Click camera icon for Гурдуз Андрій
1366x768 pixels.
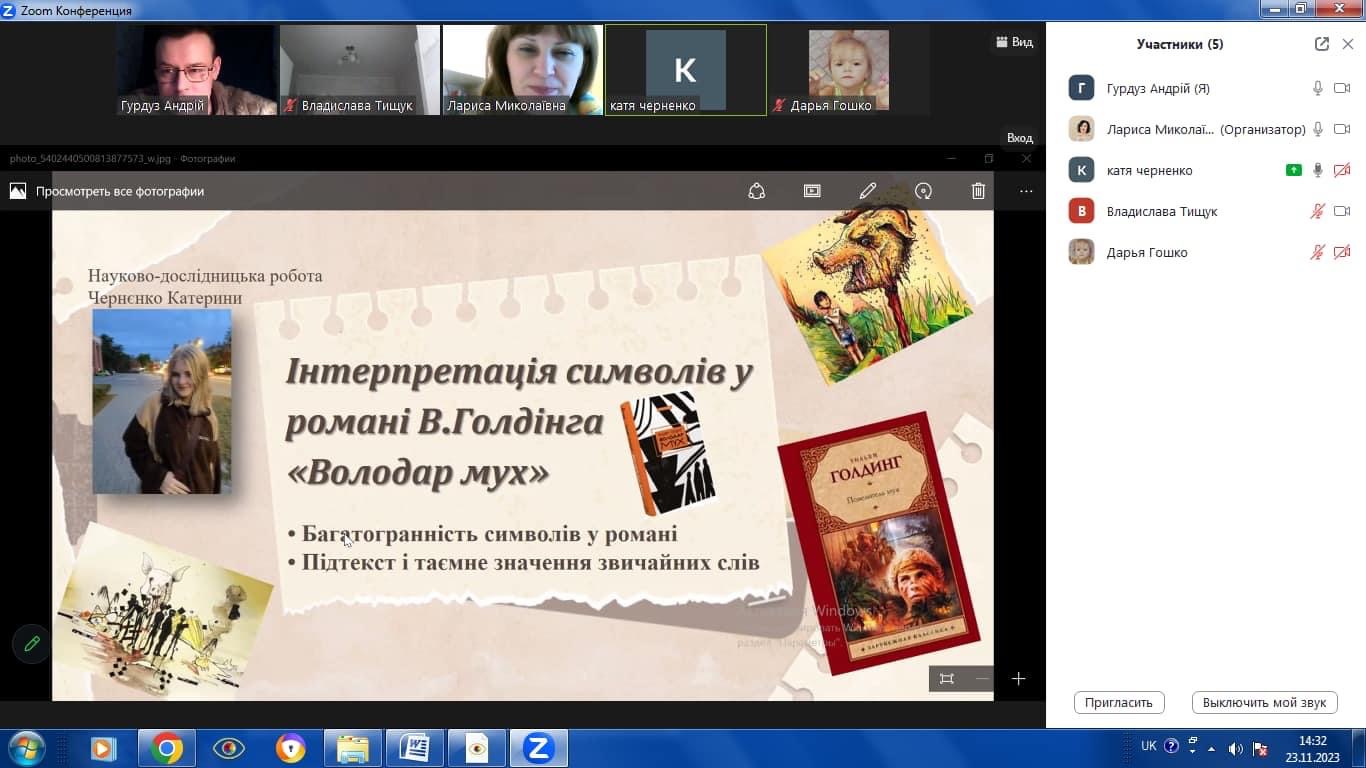click(x=1342, y=88)
